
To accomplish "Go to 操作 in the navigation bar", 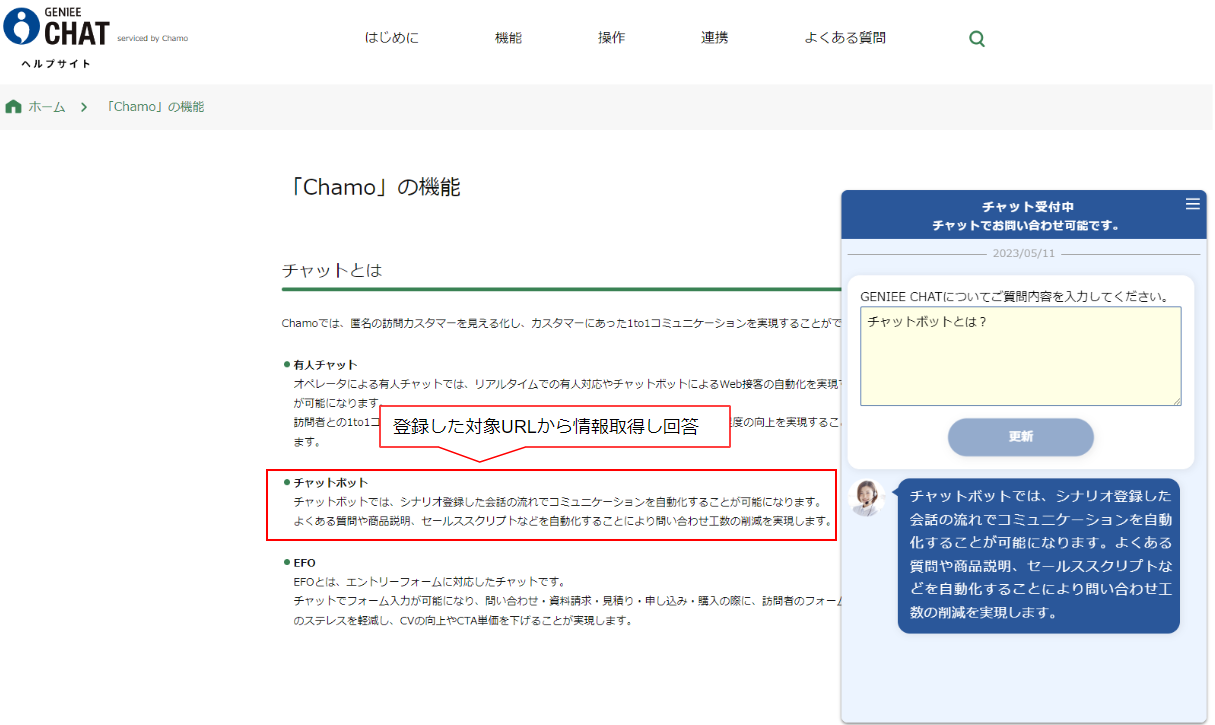I will [x=611, y=38].
